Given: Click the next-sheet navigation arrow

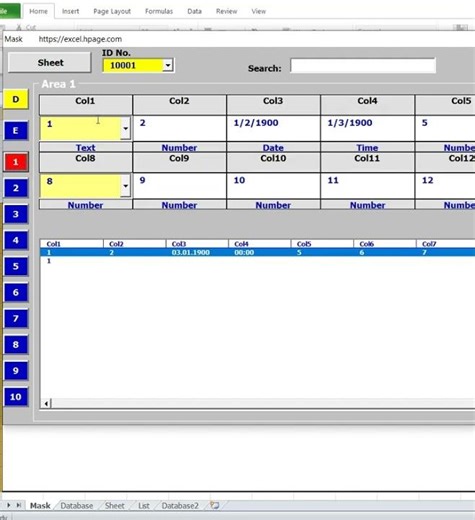Looking at the screenshot, I should coord(8,505).
